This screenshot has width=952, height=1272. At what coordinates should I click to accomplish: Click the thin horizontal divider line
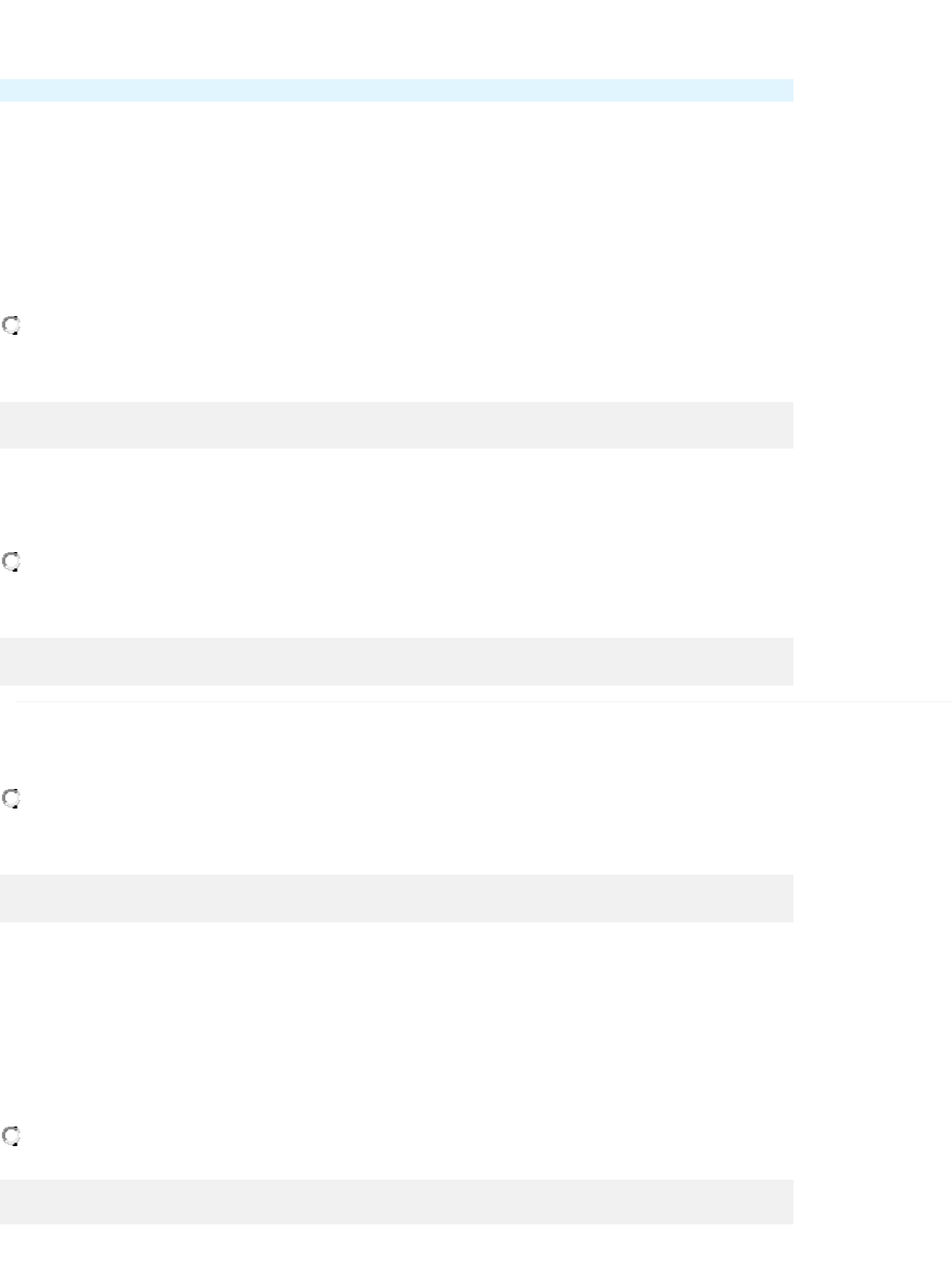(x=484, y=701)
